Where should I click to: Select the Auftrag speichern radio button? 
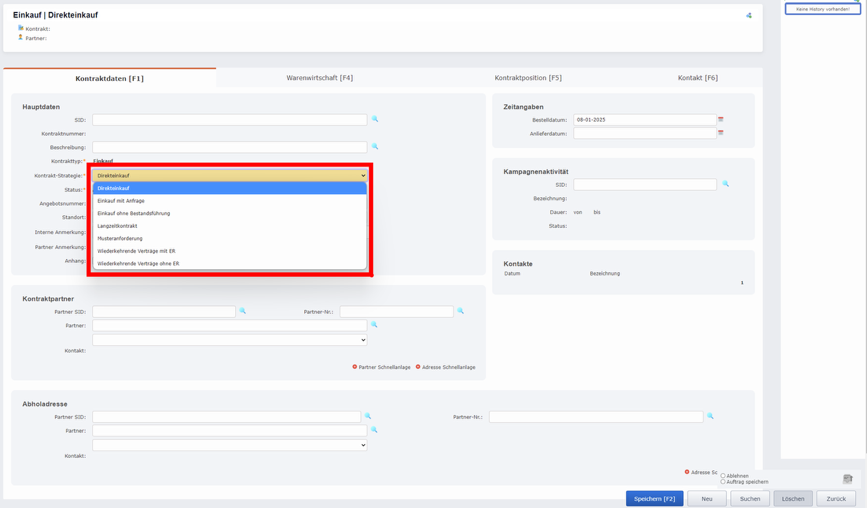tap(723, 482)
